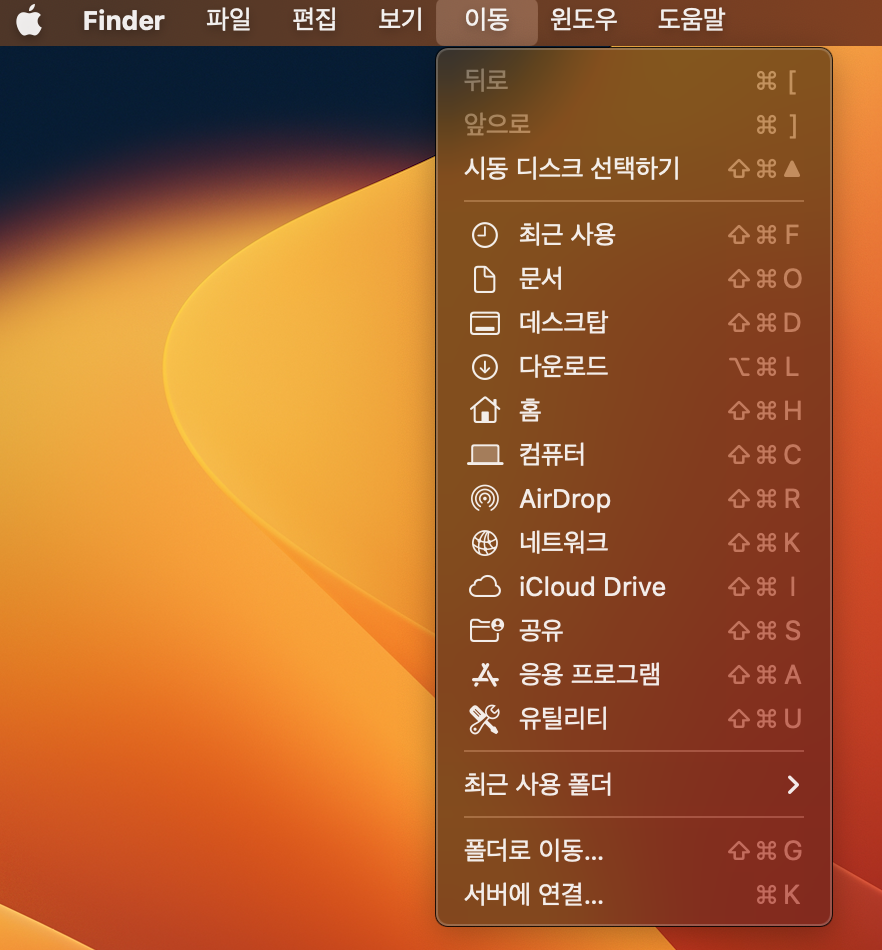Click the iCloud Drive cloud icon
This screenshot has height=950, width=882.
click(485, 587)
